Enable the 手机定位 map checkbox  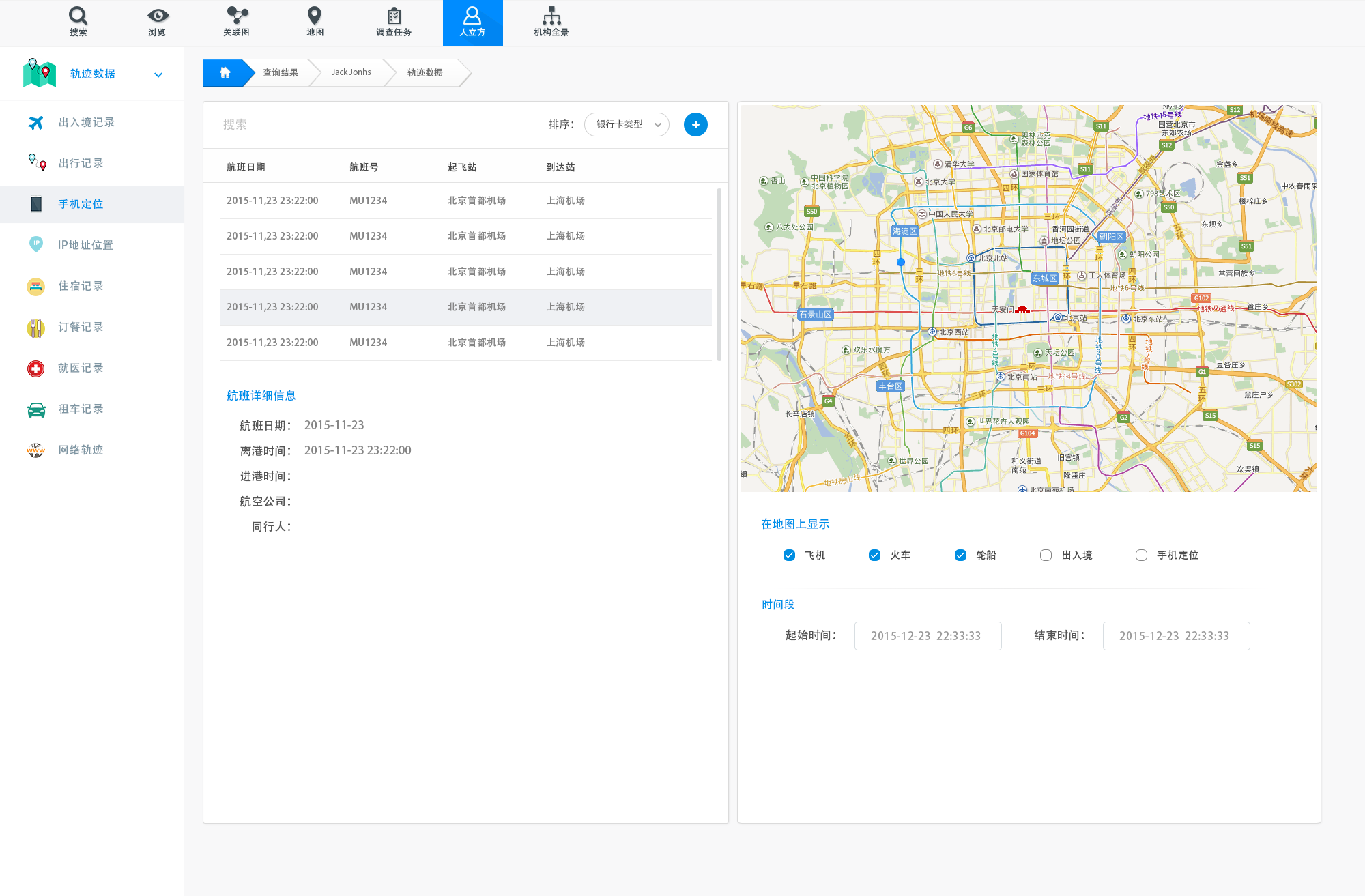(1141, 555)
